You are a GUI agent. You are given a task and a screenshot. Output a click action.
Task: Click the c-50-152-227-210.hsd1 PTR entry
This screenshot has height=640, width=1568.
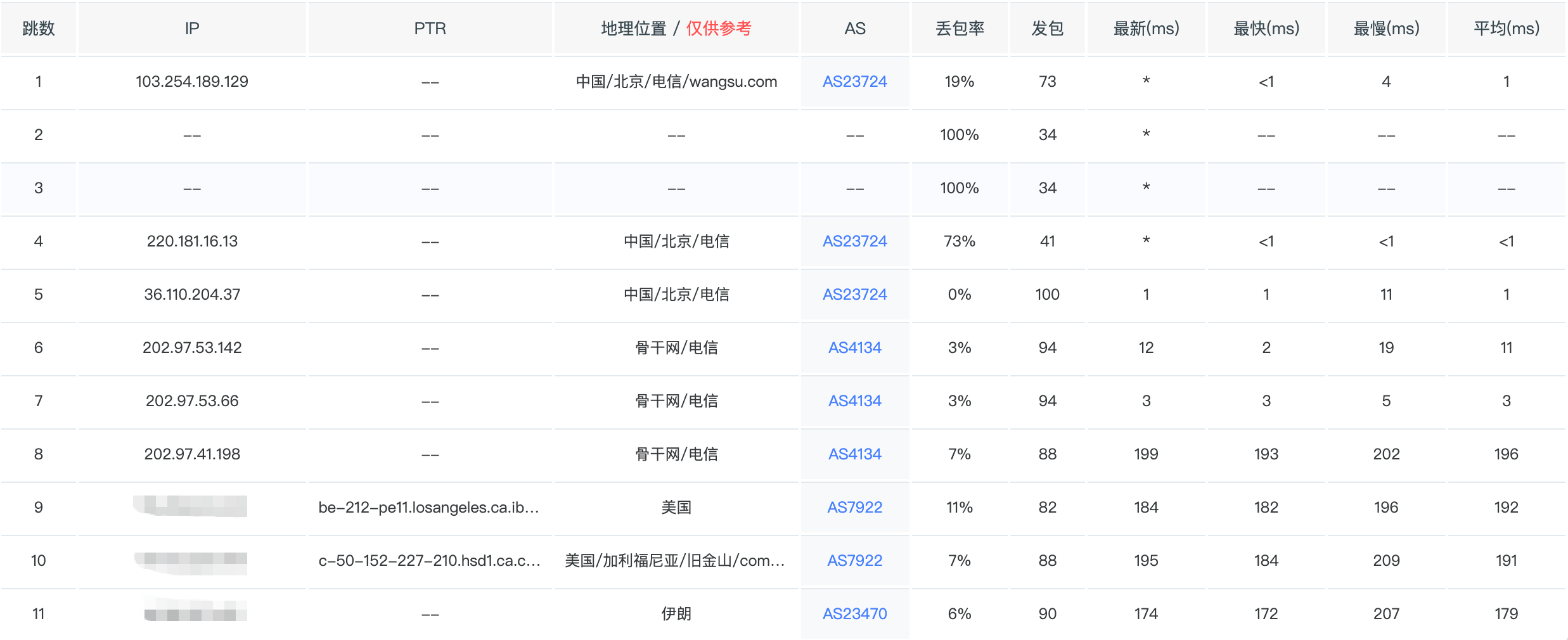(429, 561)
